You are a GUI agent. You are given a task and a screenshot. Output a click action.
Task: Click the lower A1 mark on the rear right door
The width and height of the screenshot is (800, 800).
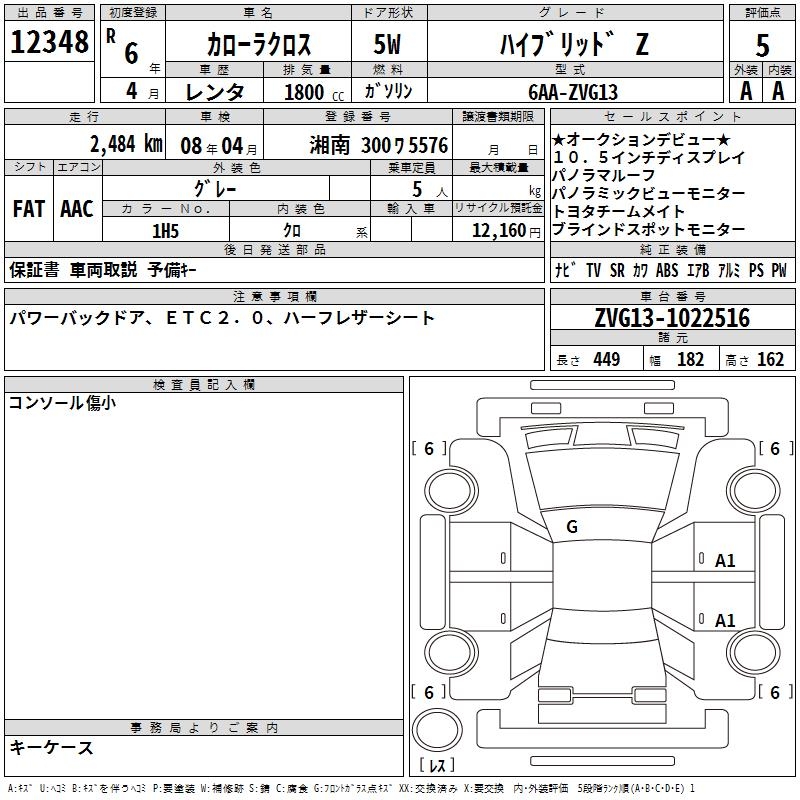(x=724, y=621)
